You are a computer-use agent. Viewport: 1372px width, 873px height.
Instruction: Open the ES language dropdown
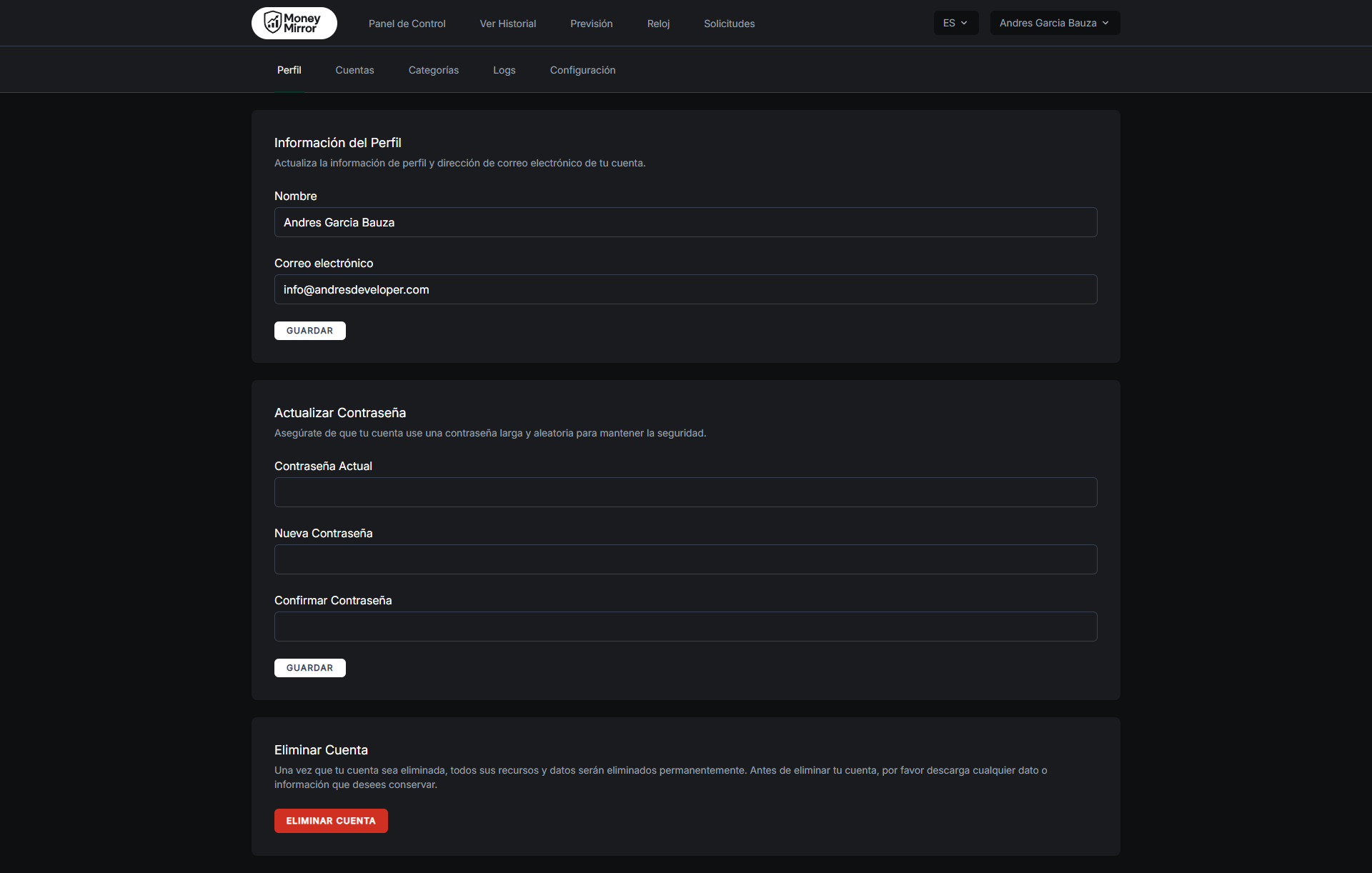955,23
